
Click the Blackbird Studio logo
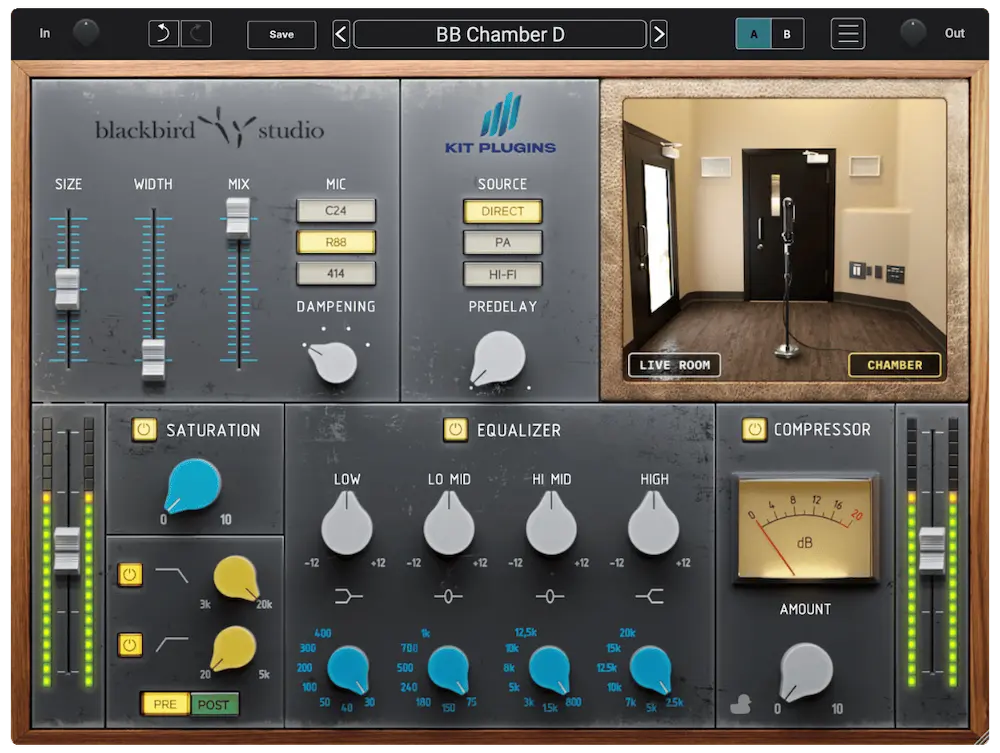pyautogui.click(x=210, y=128)
